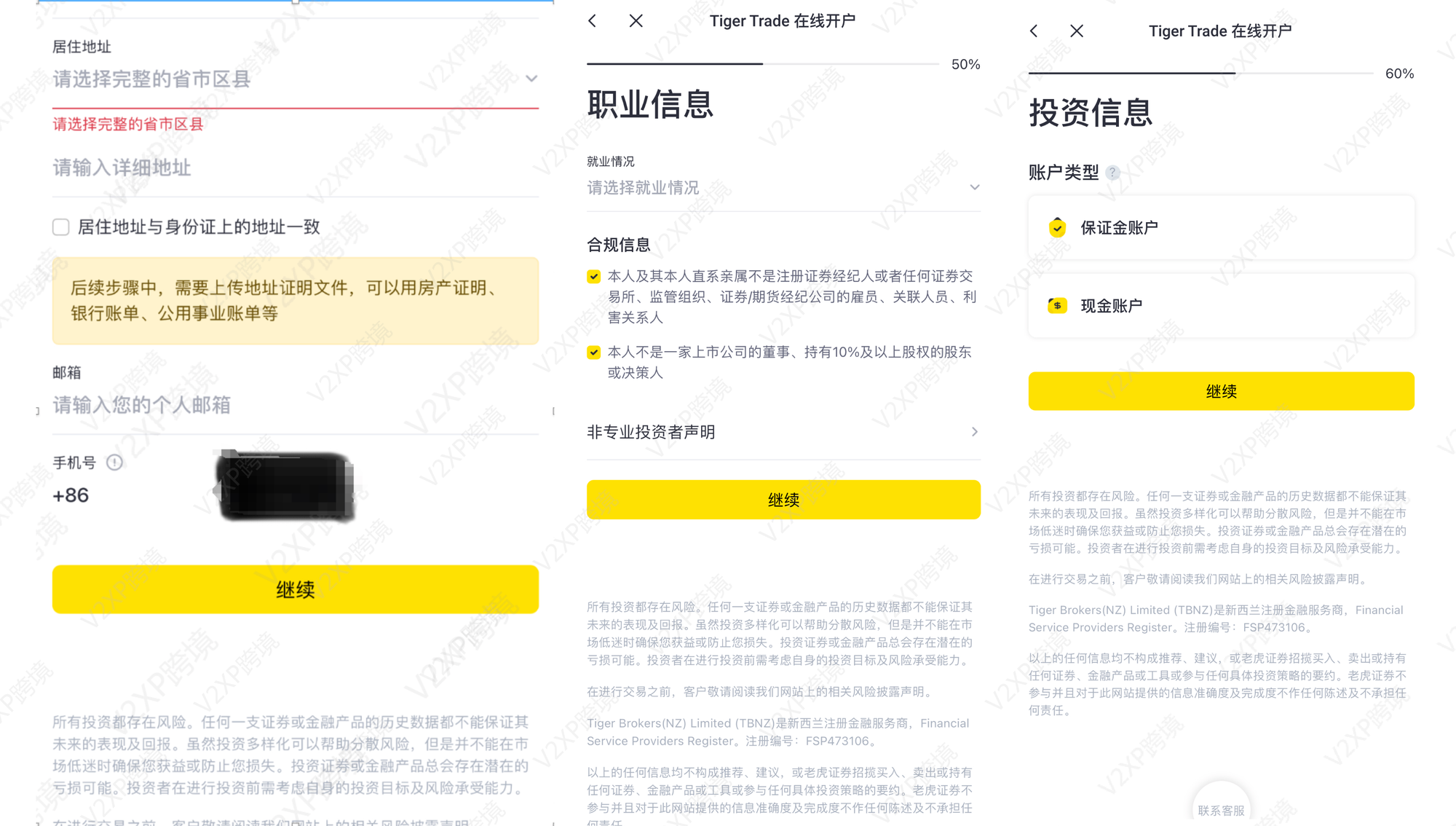The image size is (1456, 826).
Task: Click the 60% progress label
Action: (1399, 74)
